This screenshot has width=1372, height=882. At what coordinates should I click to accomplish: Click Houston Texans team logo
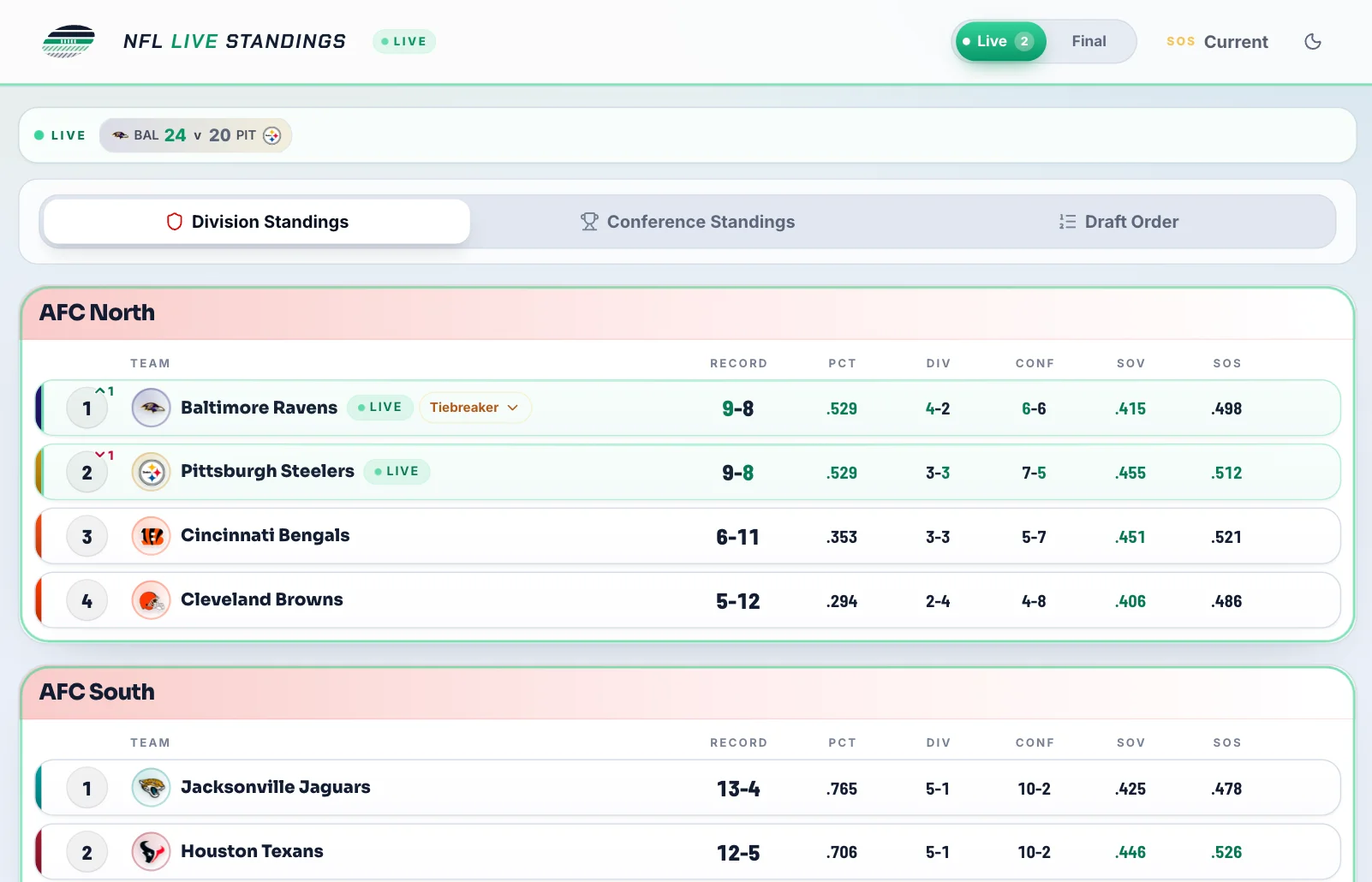152,852
